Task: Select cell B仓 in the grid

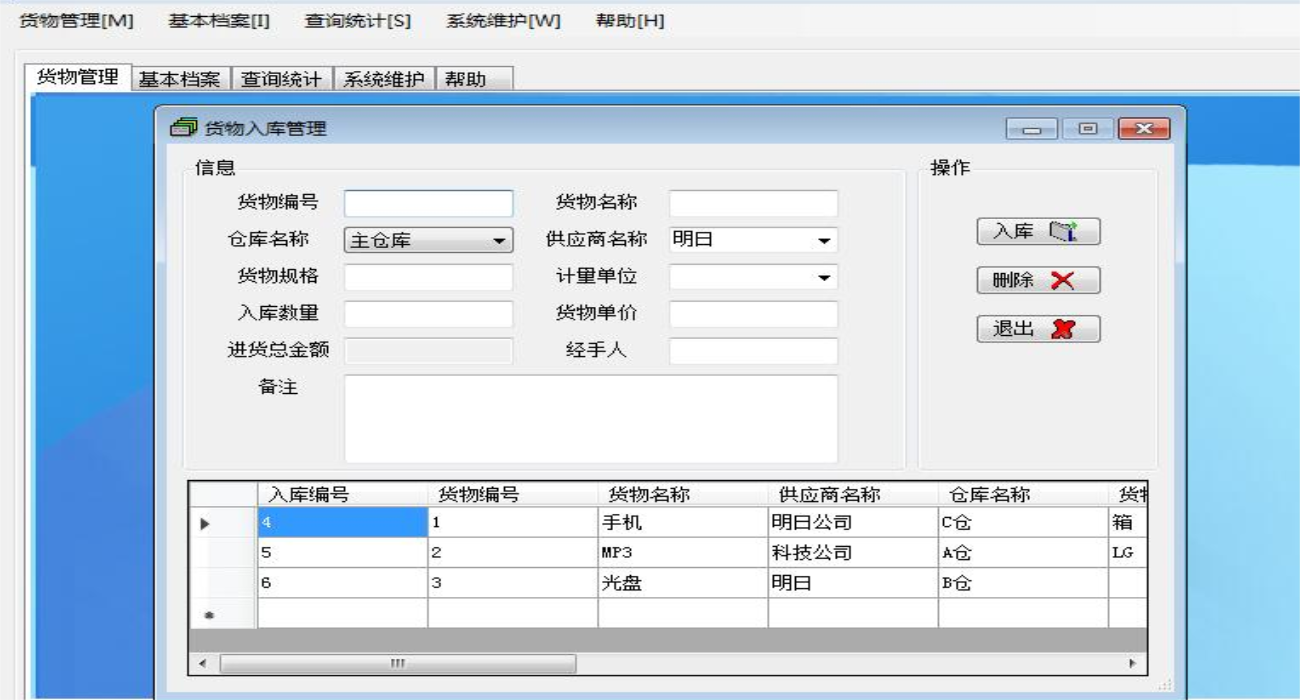Action: pos(1023,583)
